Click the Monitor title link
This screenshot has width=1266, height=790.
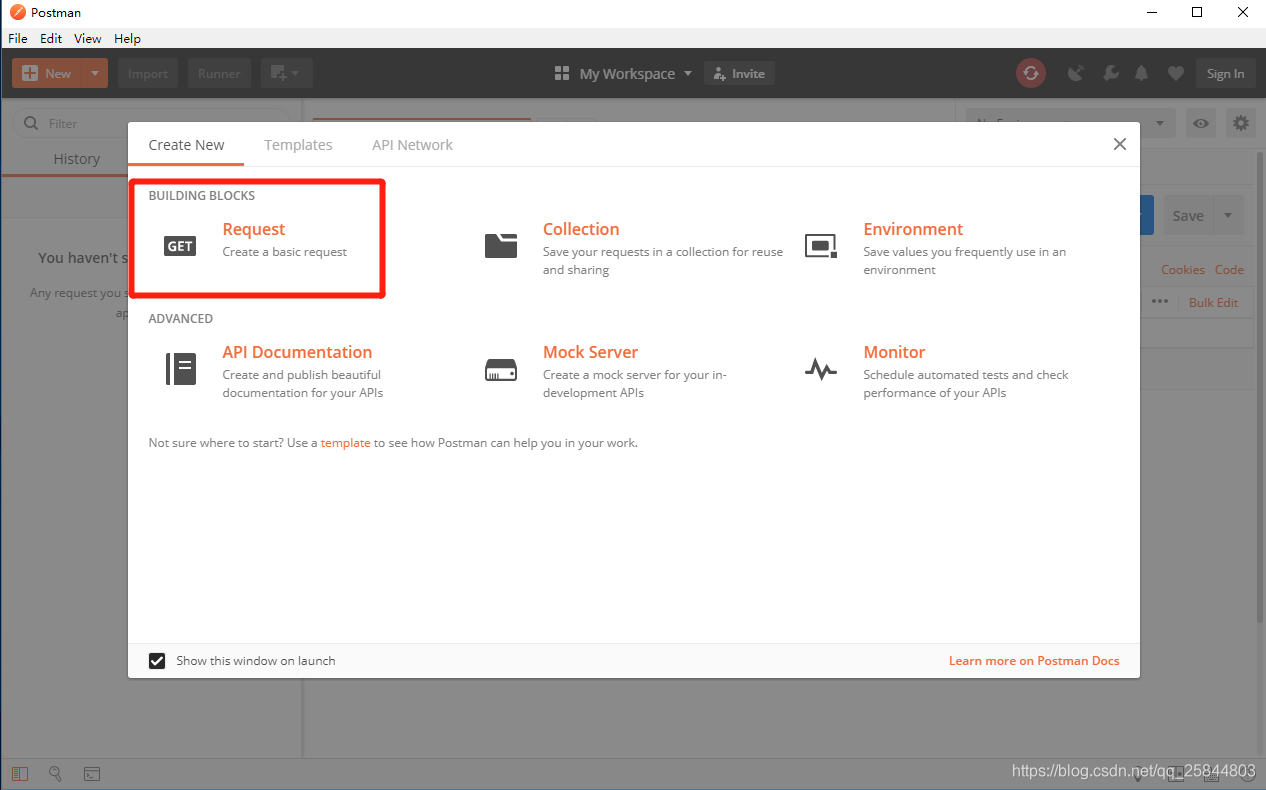894,352
